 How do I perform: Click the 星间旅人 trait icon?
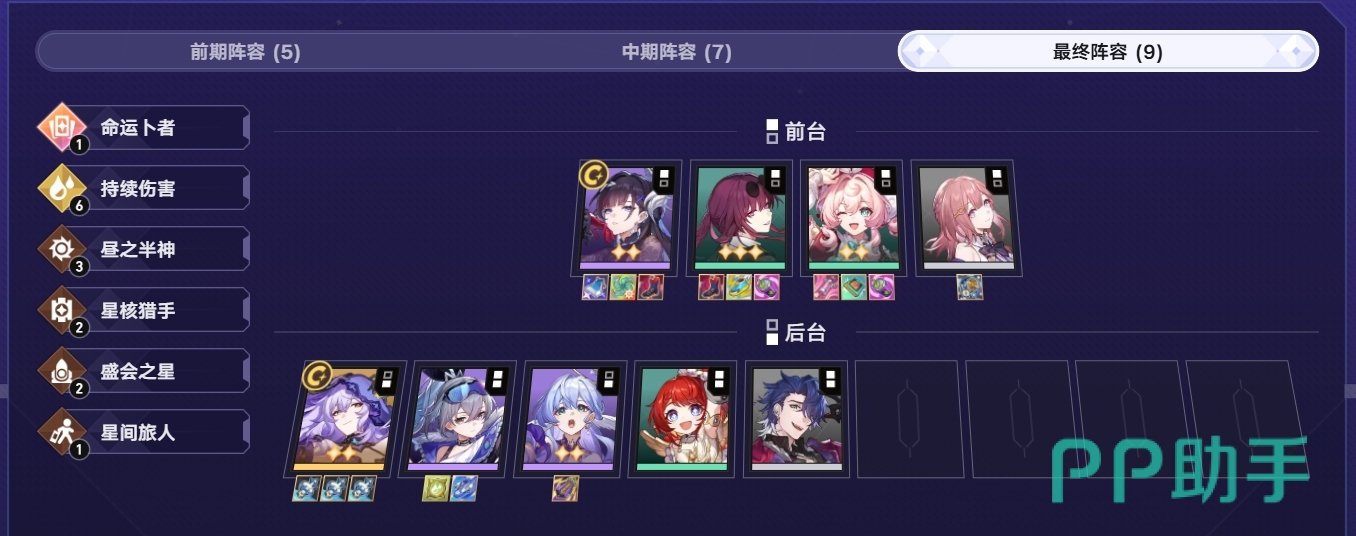pyautogui.click(x=64, y=433)
